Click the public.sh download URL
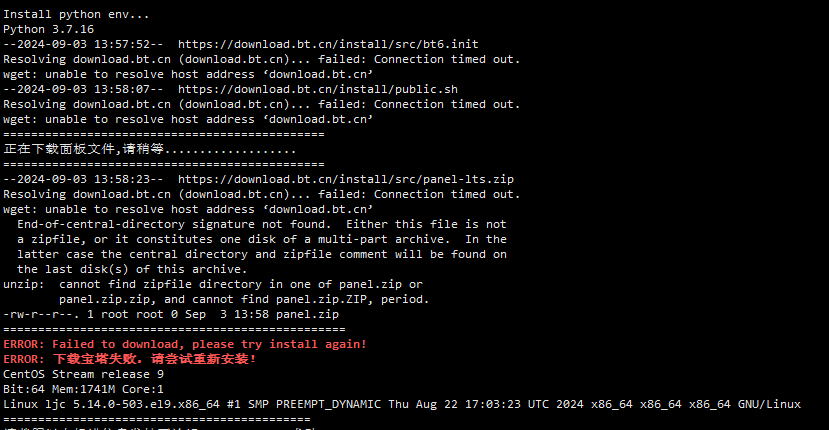This screenshot has width=829, height=430. (x=318, y=89)
